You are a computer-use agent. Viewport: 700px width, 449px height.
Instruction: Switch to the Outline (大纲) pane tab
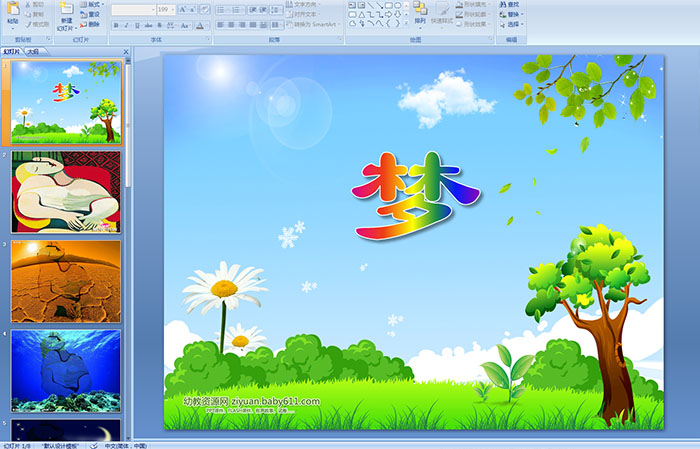33,52
